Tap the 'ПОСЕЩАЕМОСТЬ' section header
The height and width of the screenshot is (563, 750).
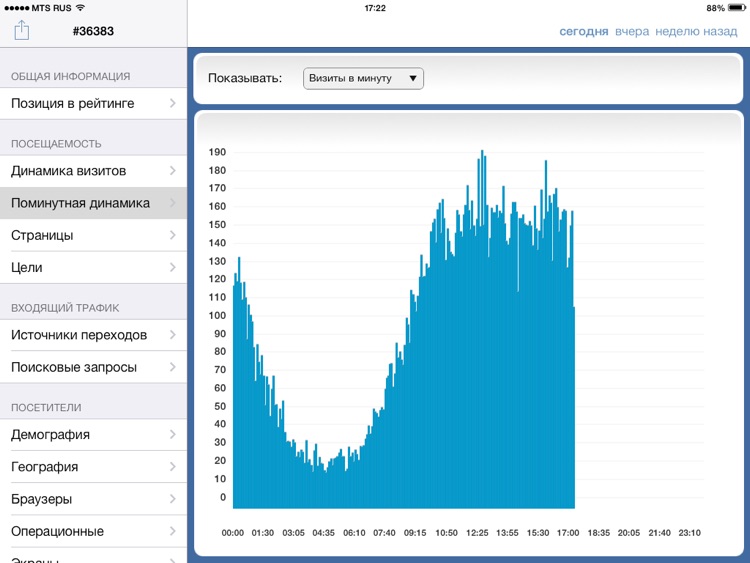[56, 144]
